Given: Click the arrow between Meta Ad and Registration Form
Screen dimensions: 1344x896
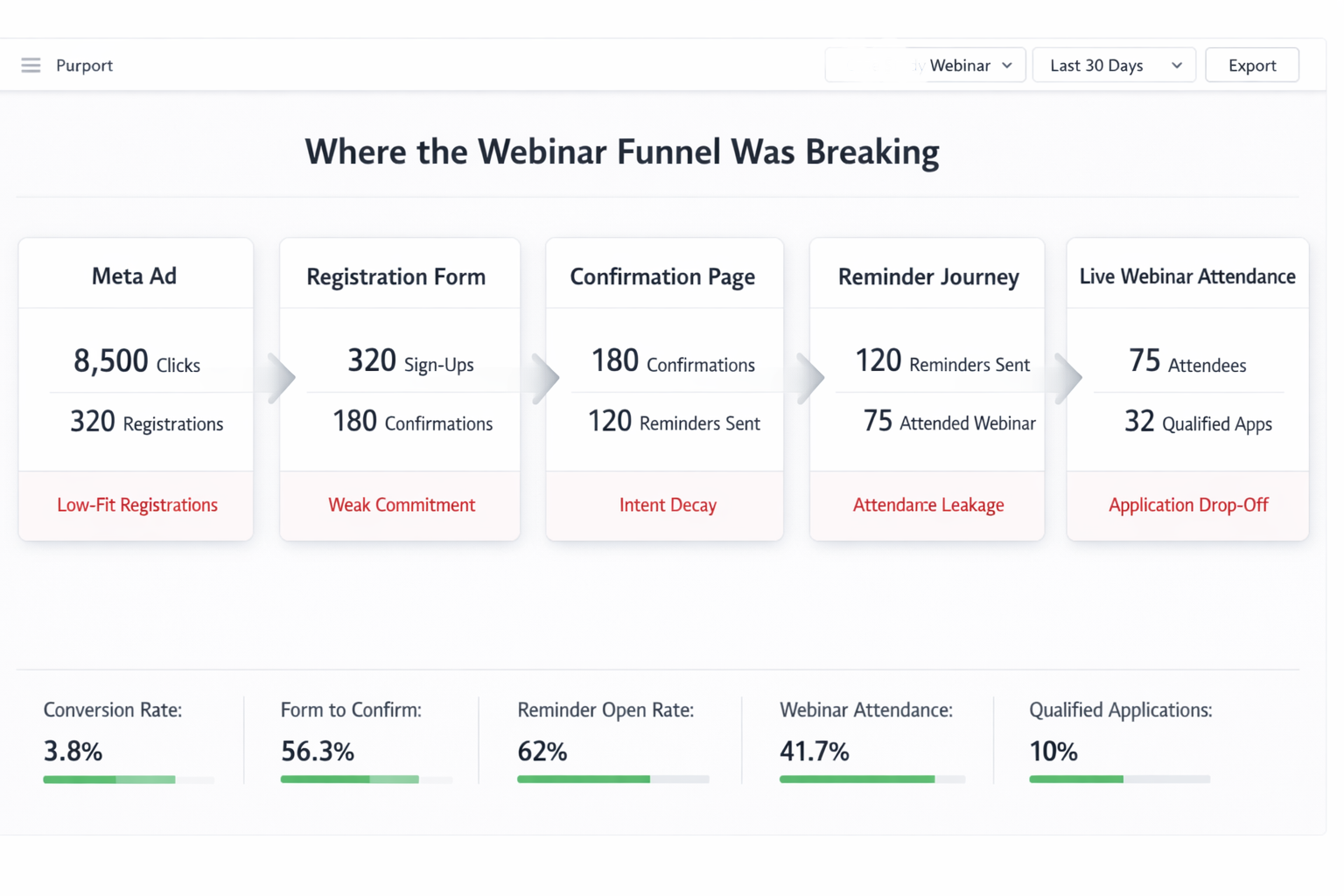Looking at the screenshot, I should pos(280,378).
